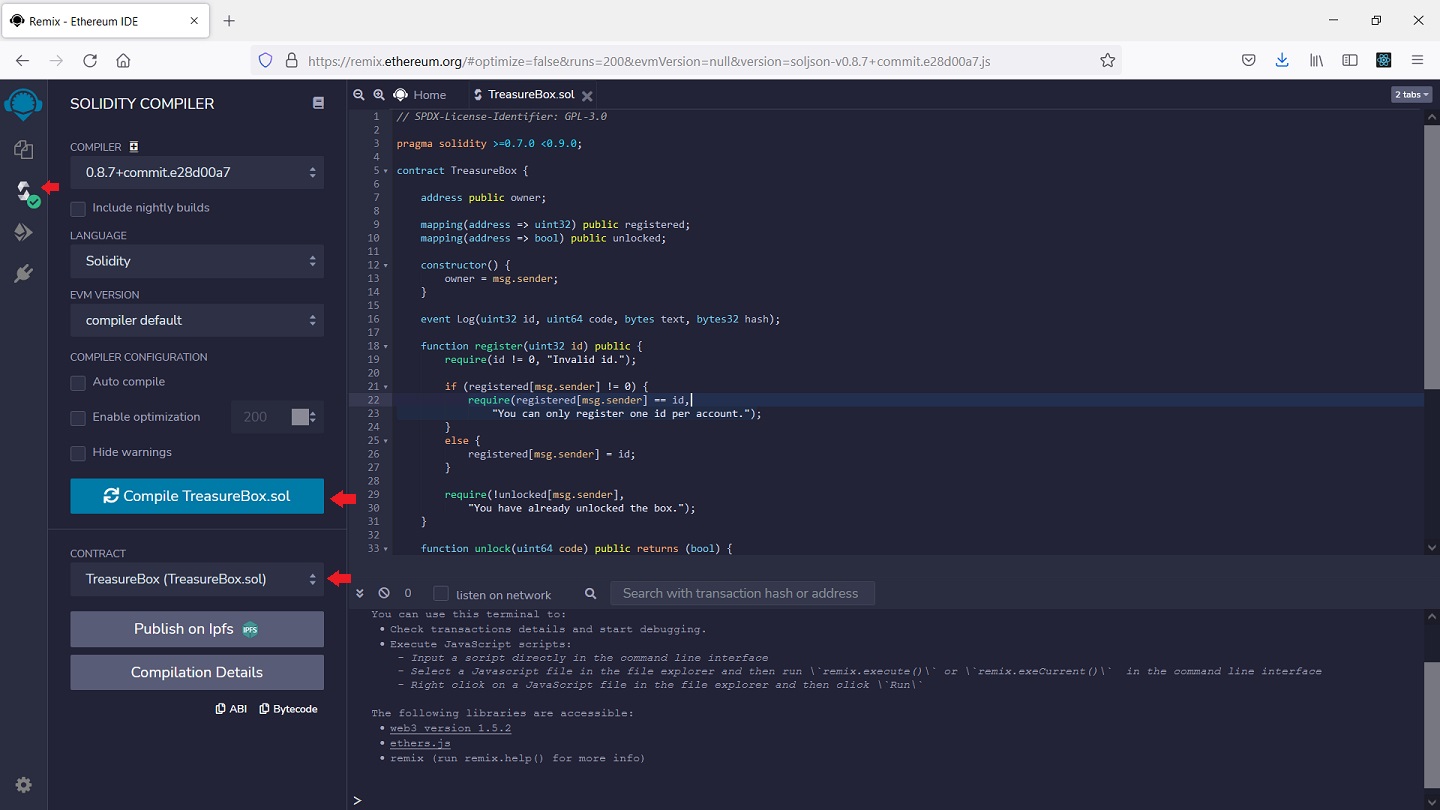
Task: Open the Plugin Manager plug icon
Action: point(23,274)
